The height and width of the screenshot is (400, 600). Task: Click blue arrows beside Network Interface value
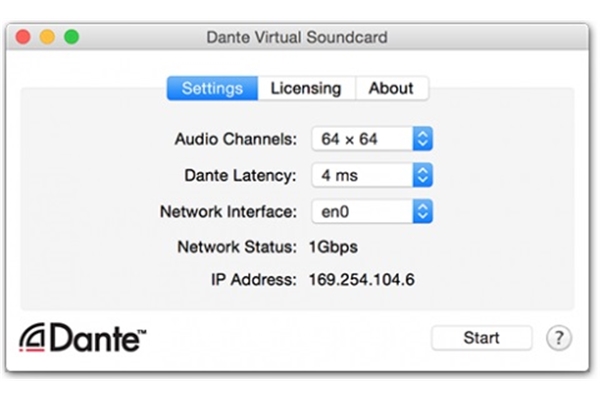422,211
